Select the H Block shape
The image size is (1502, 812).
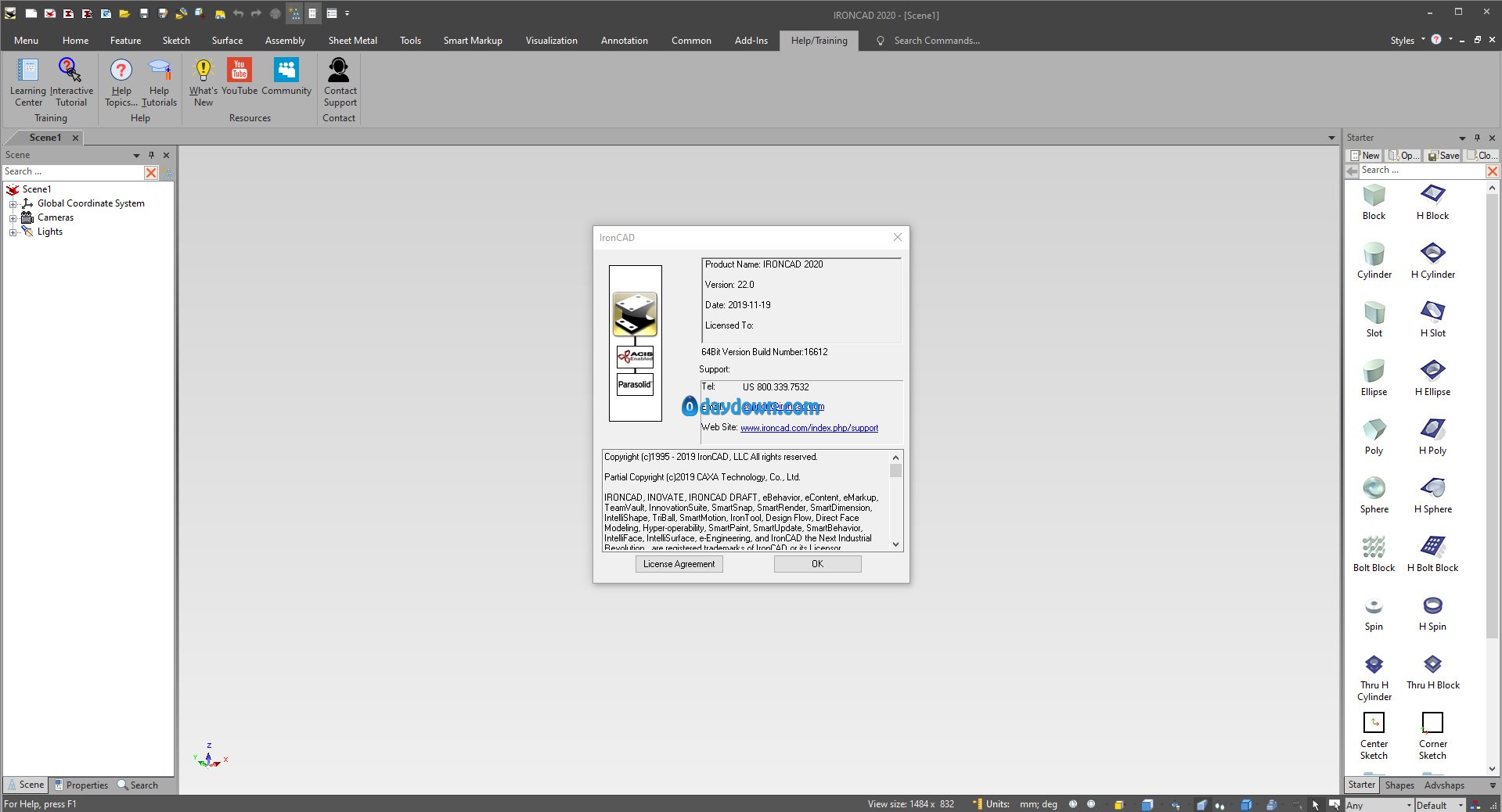coord(1432,203)
